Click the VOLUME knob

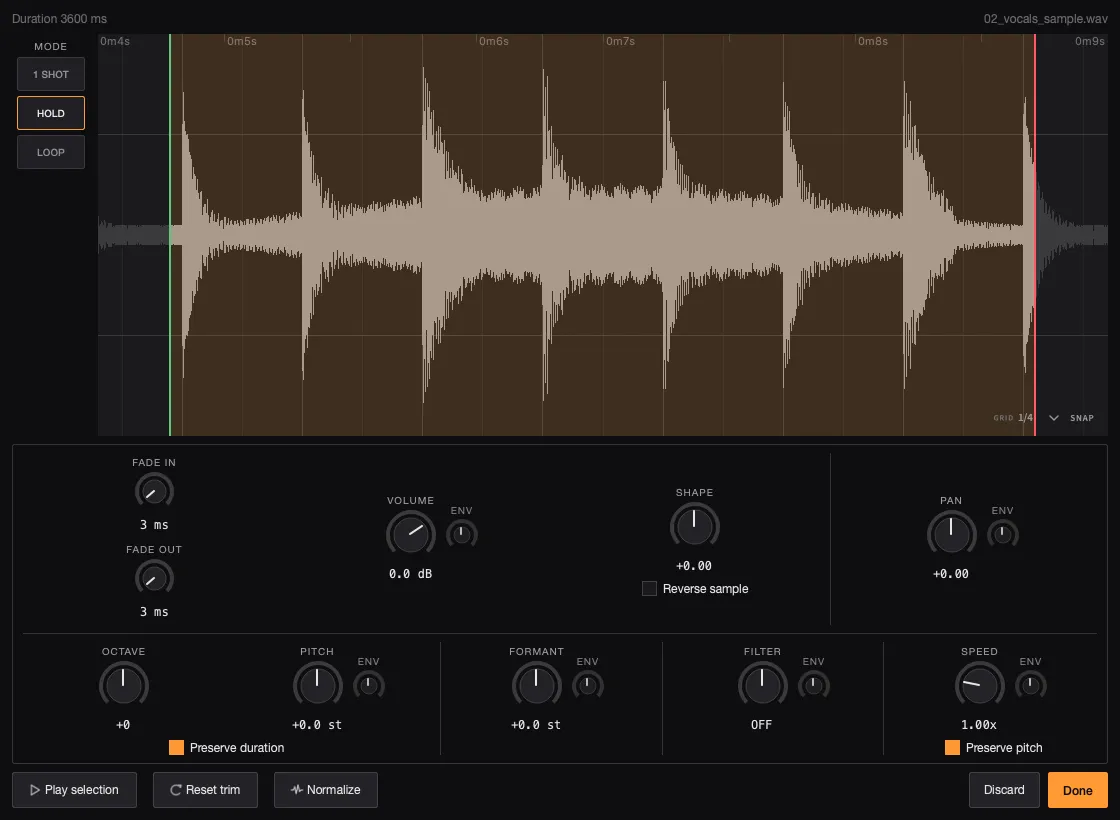tap(411, 534)
